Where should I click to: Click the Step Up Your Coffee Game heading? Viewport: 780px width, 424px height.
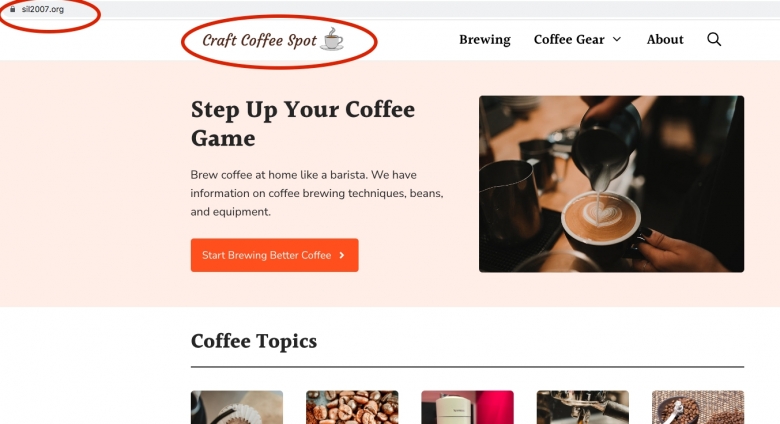(x=302, y=123)
